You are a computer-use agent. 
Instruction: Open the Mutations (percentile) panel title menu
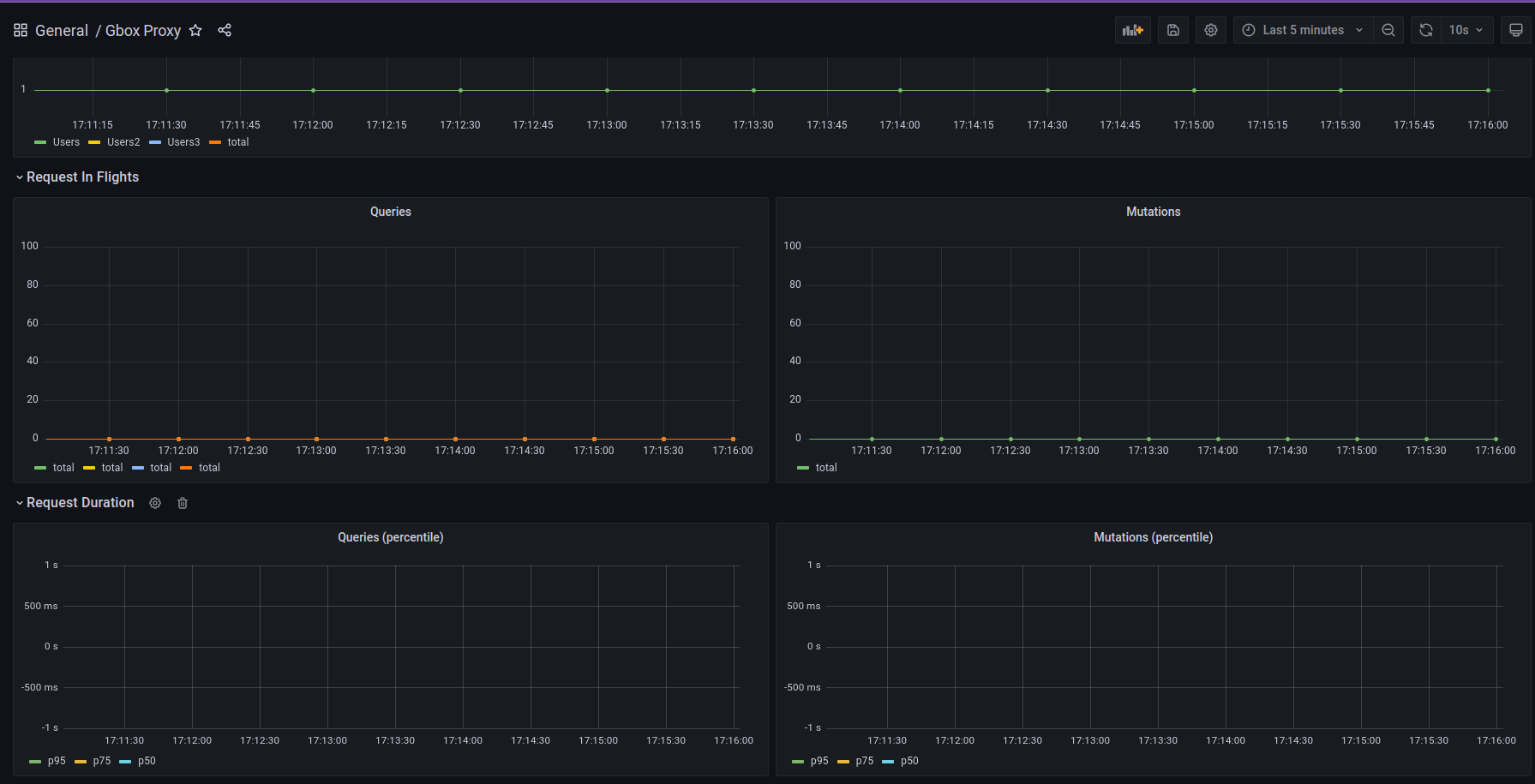(x=1153, y=537)
